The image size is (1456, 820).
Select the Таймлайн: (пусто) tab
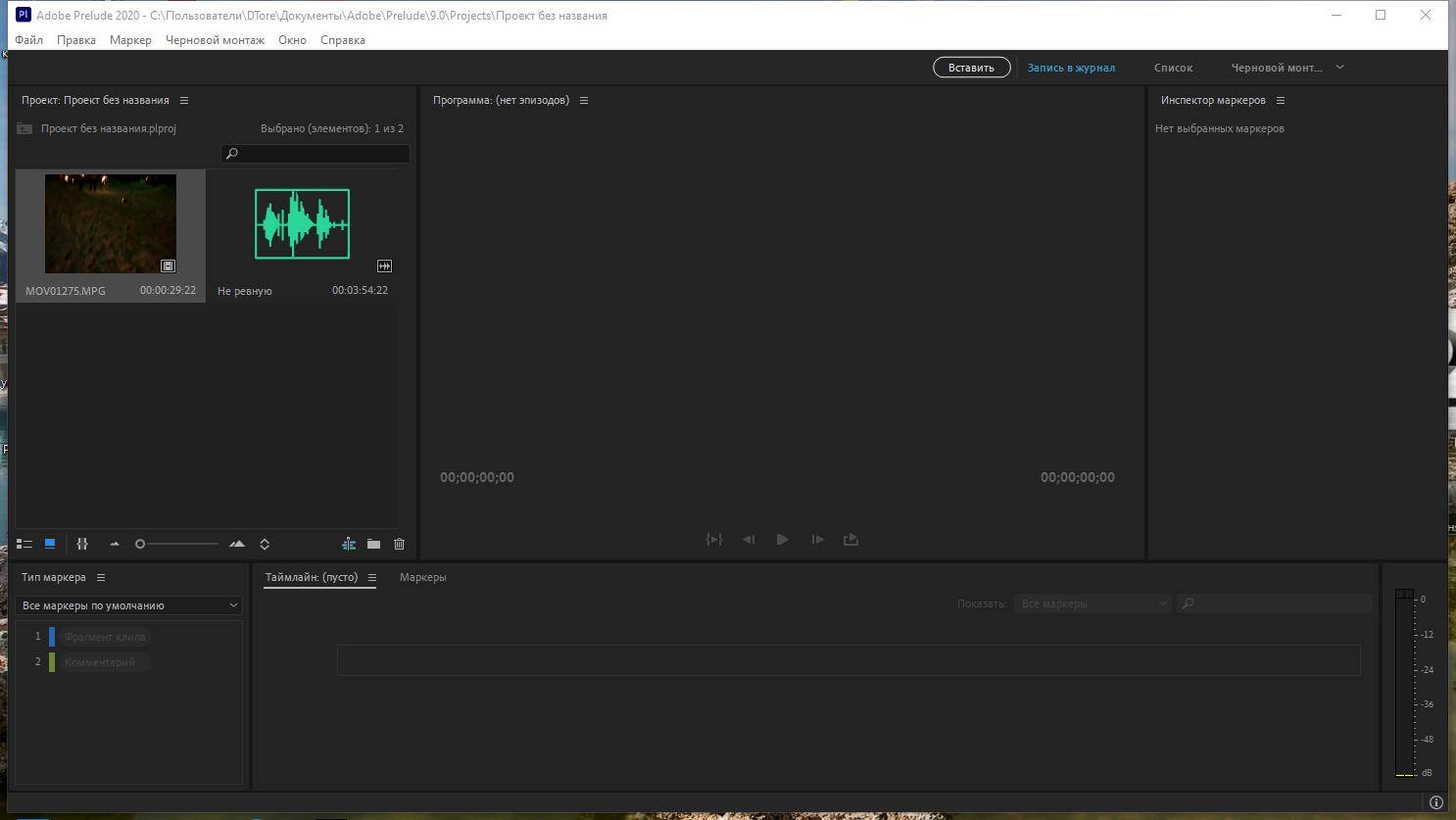click(312, 577)
